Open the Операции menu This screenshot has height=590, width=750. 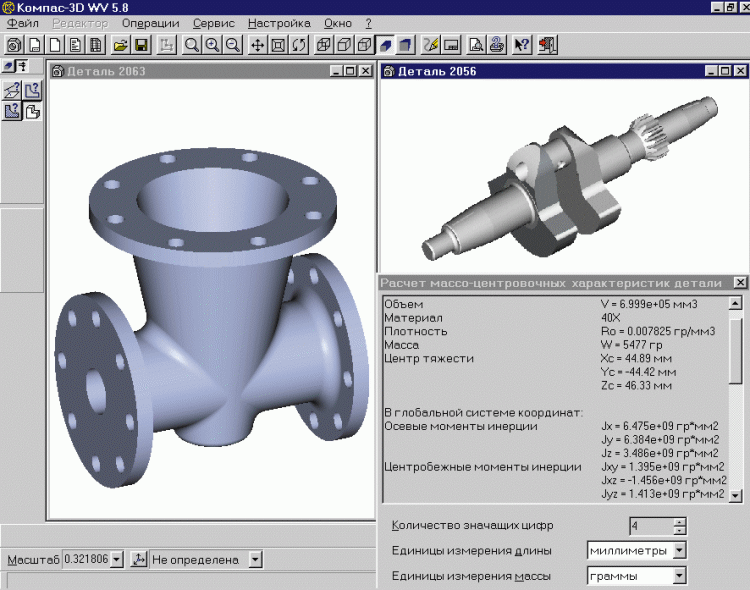(x=150, y=23)
